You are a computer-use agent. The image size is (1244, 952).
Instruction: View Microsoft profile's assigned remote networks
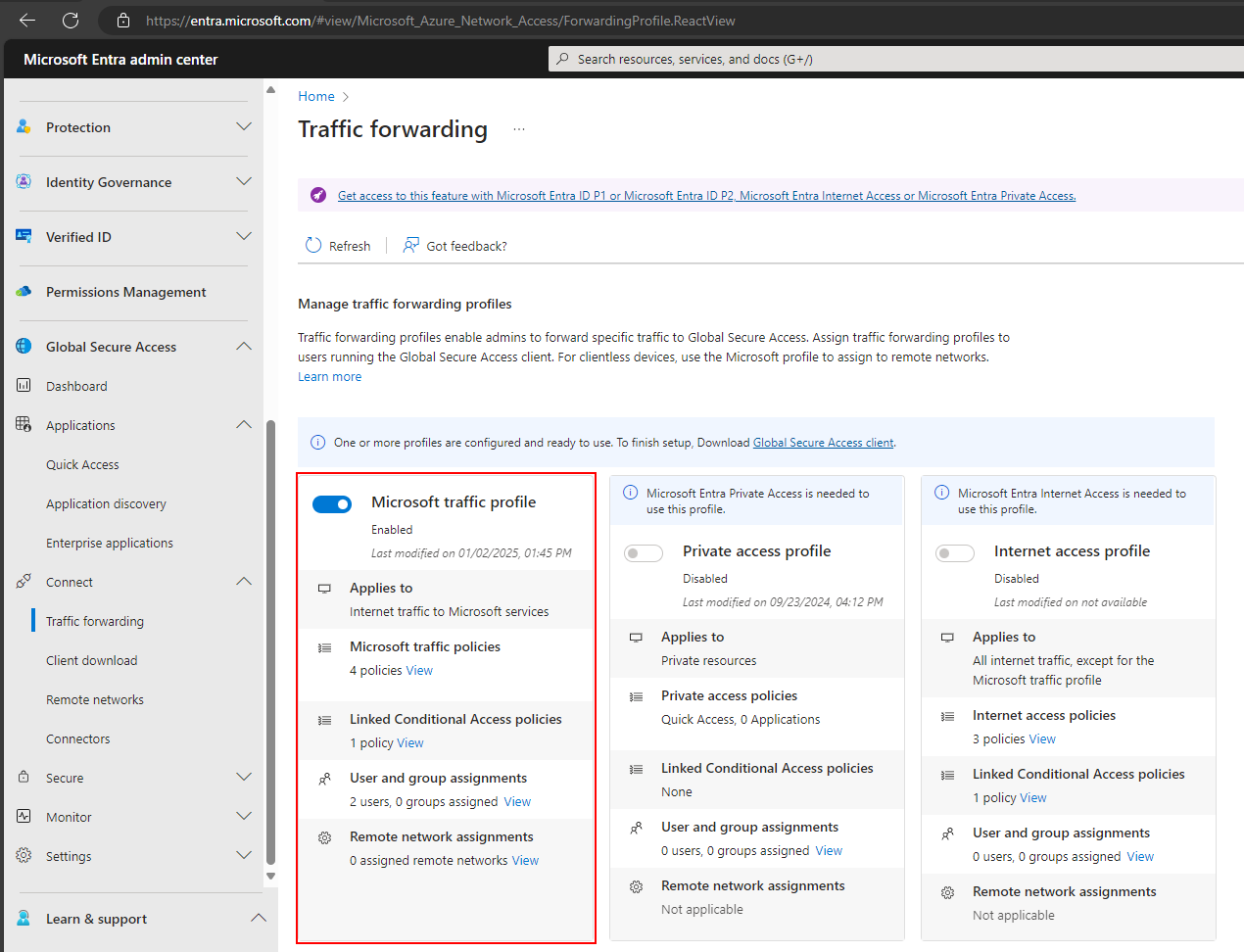click(x=525, y=860)
